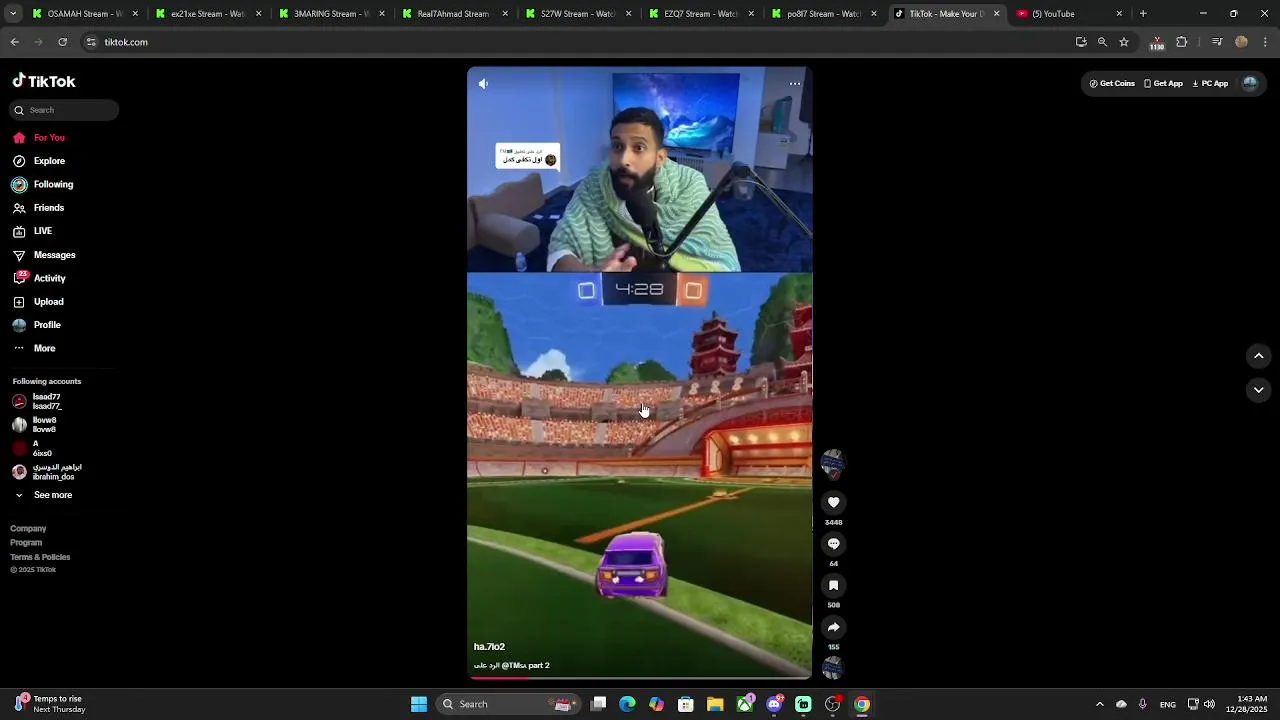Image resolution: width=1280 pixels, height=720 pixels.
Task: Open followed account lsaad77
Action: coord(38,402)
